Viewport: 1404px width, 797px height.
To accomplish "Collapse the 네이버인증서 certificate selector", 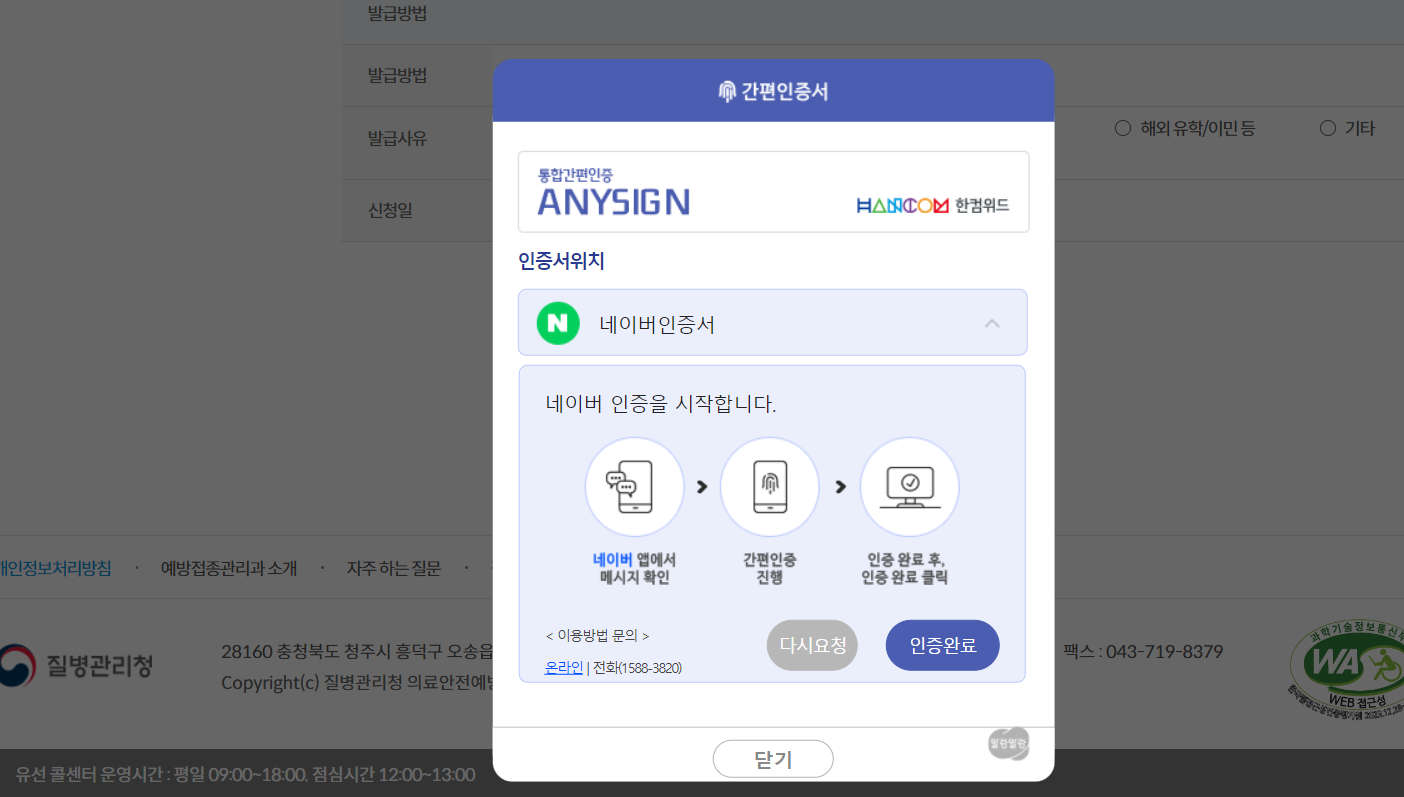I will coord(992,323).
